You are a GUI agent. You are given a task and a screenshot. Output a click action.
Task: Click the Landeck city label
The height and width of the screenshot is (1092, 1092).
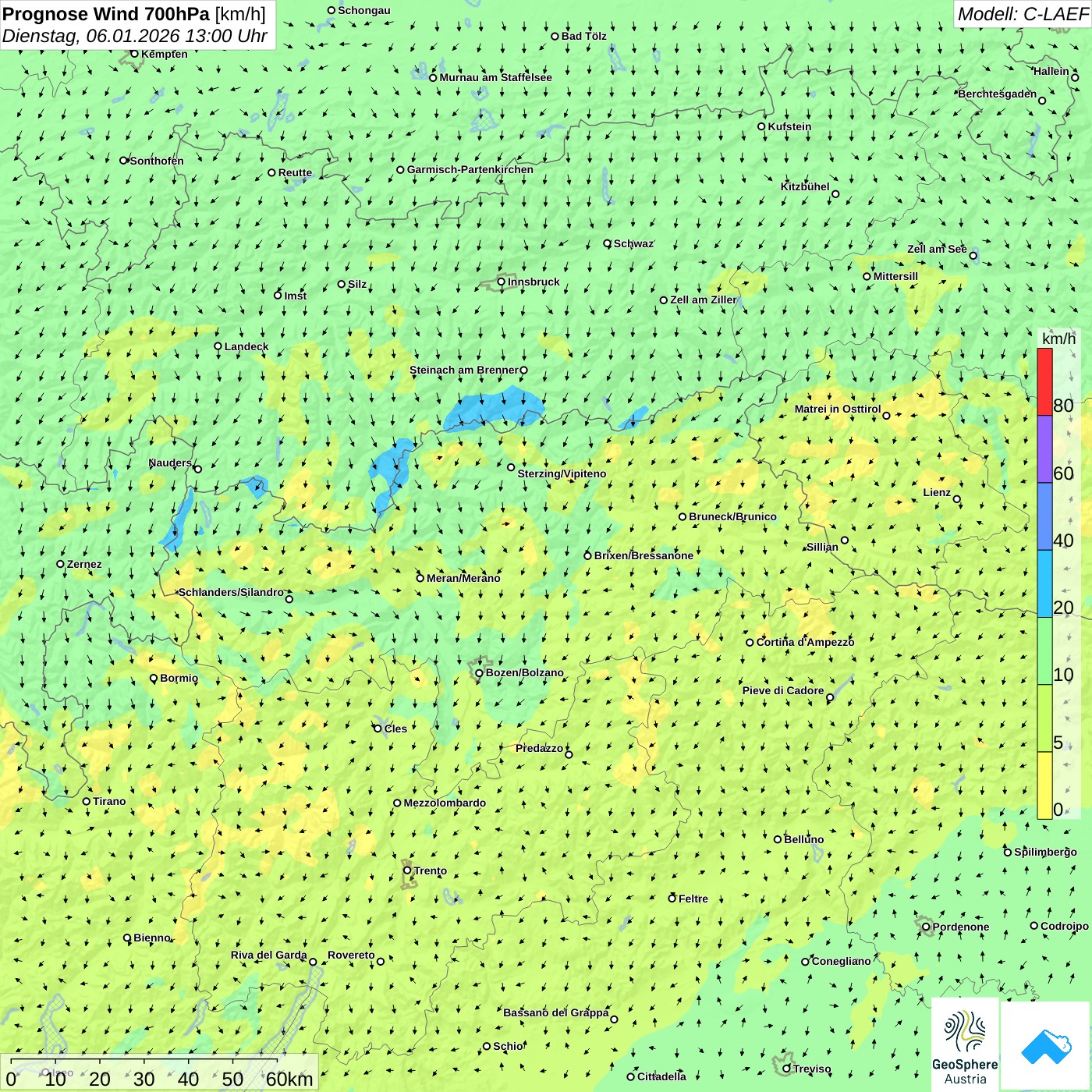click(246, 346)
